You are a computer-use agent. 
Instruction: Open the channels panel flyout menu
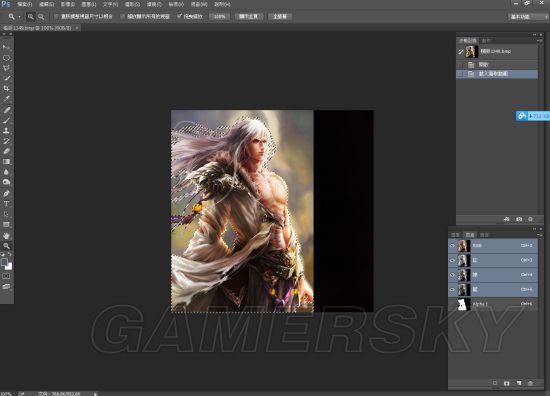tap(539, 235)
